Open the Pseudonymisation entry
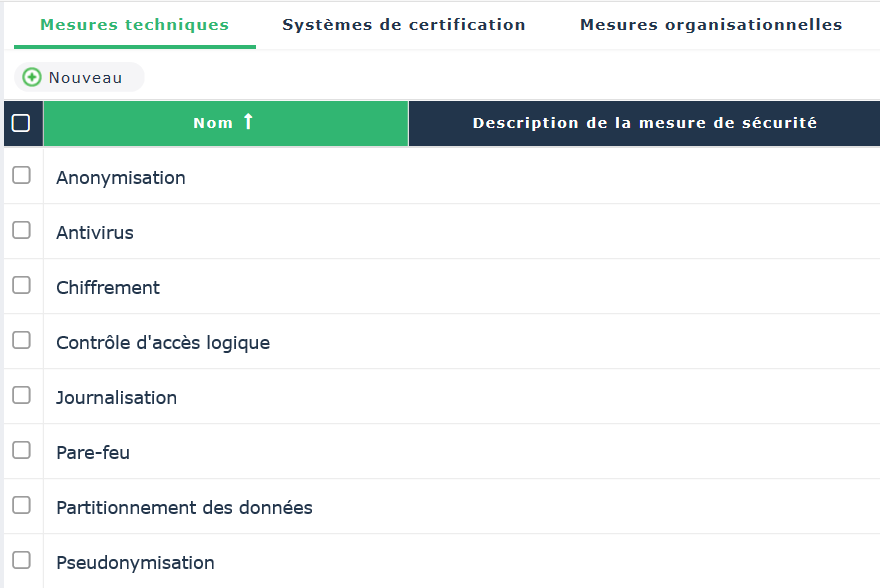The image size is (880, 588). coord(135,563)
